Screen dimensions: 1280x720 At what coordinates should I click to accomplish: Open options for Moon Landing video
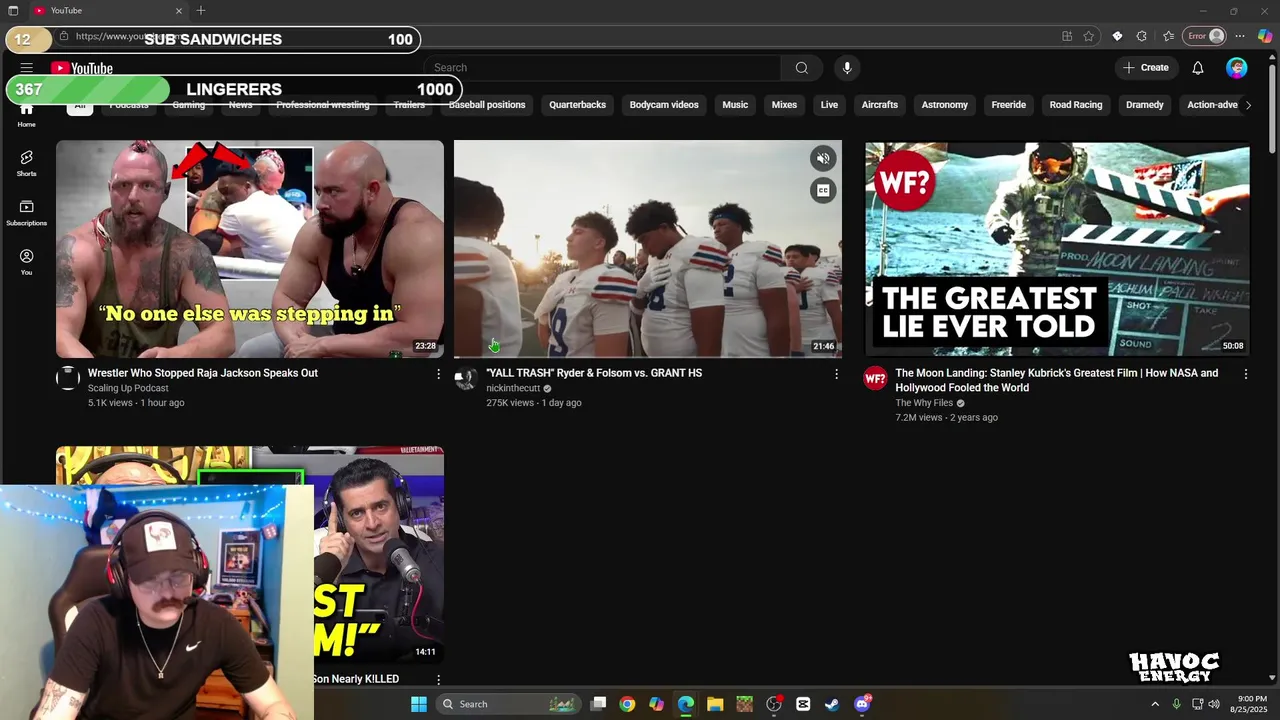pos(1246,373)
